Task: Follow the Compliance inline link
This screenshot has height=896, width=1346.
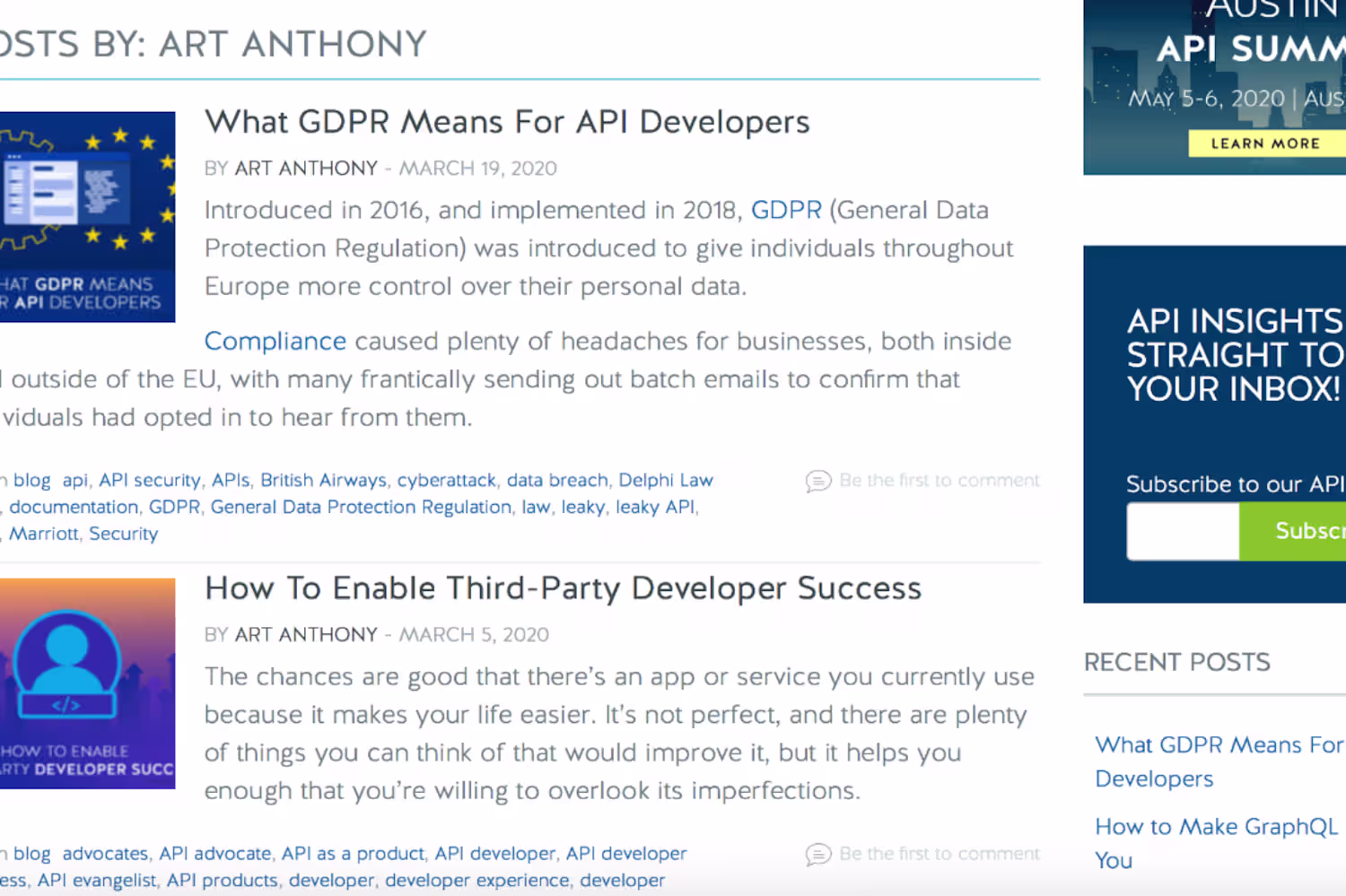Action: 275,341
